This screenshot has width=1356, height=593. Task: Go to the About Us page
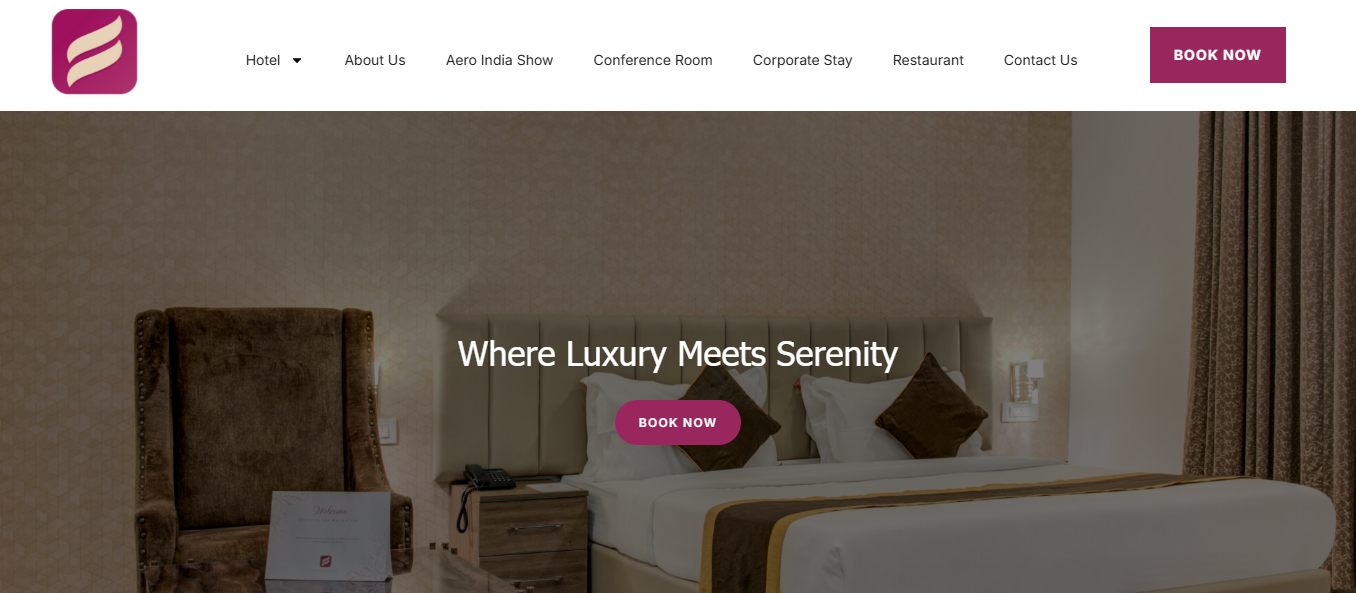(375, 60)
